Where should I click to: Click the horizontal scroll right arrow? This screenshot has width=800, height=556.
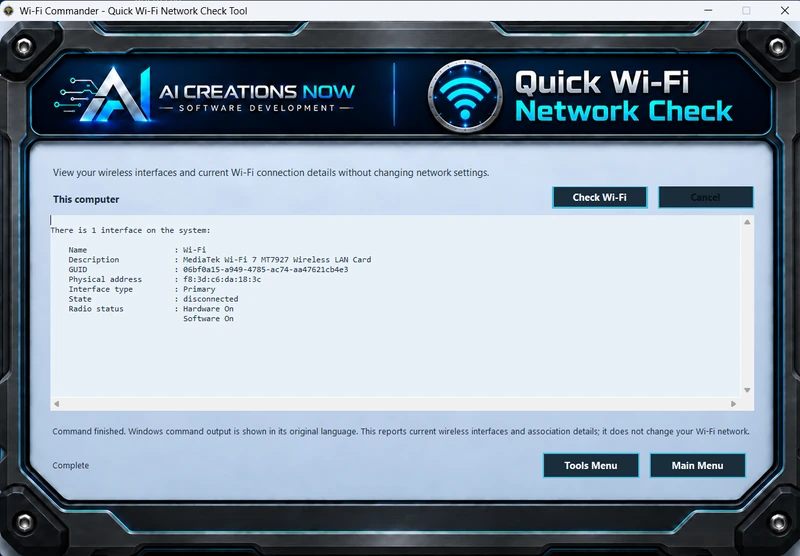tap(734, 404)
